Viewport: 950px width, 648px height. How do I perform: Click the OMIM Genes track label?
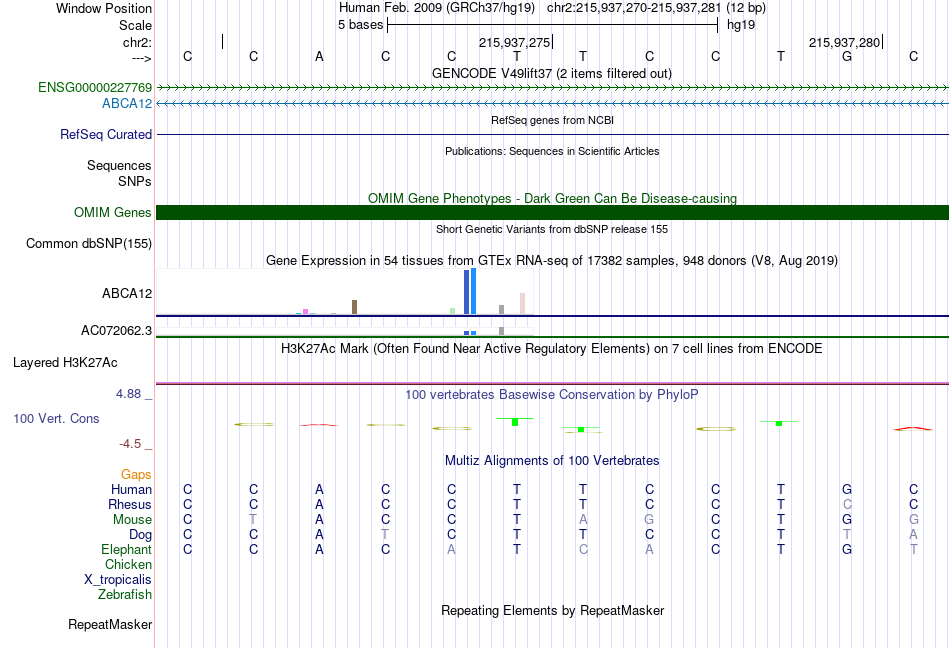(112, 213)
